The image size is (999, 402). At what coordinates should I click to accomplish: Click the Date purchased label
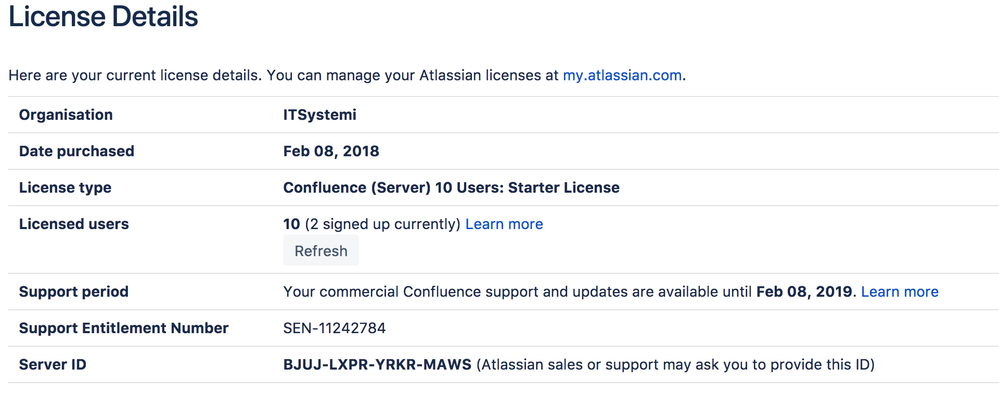[76, 151]
